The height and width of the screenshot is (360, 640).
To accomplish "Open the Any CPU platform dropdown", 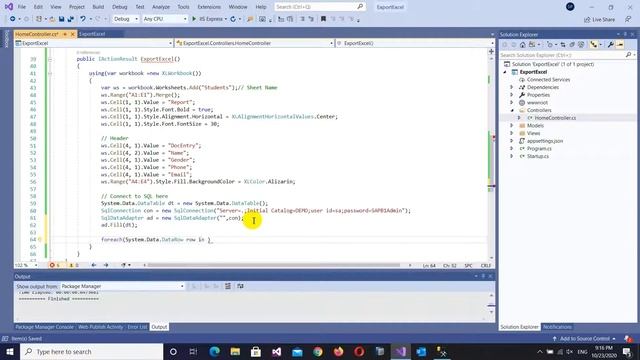I will click(x=165, y=19).
